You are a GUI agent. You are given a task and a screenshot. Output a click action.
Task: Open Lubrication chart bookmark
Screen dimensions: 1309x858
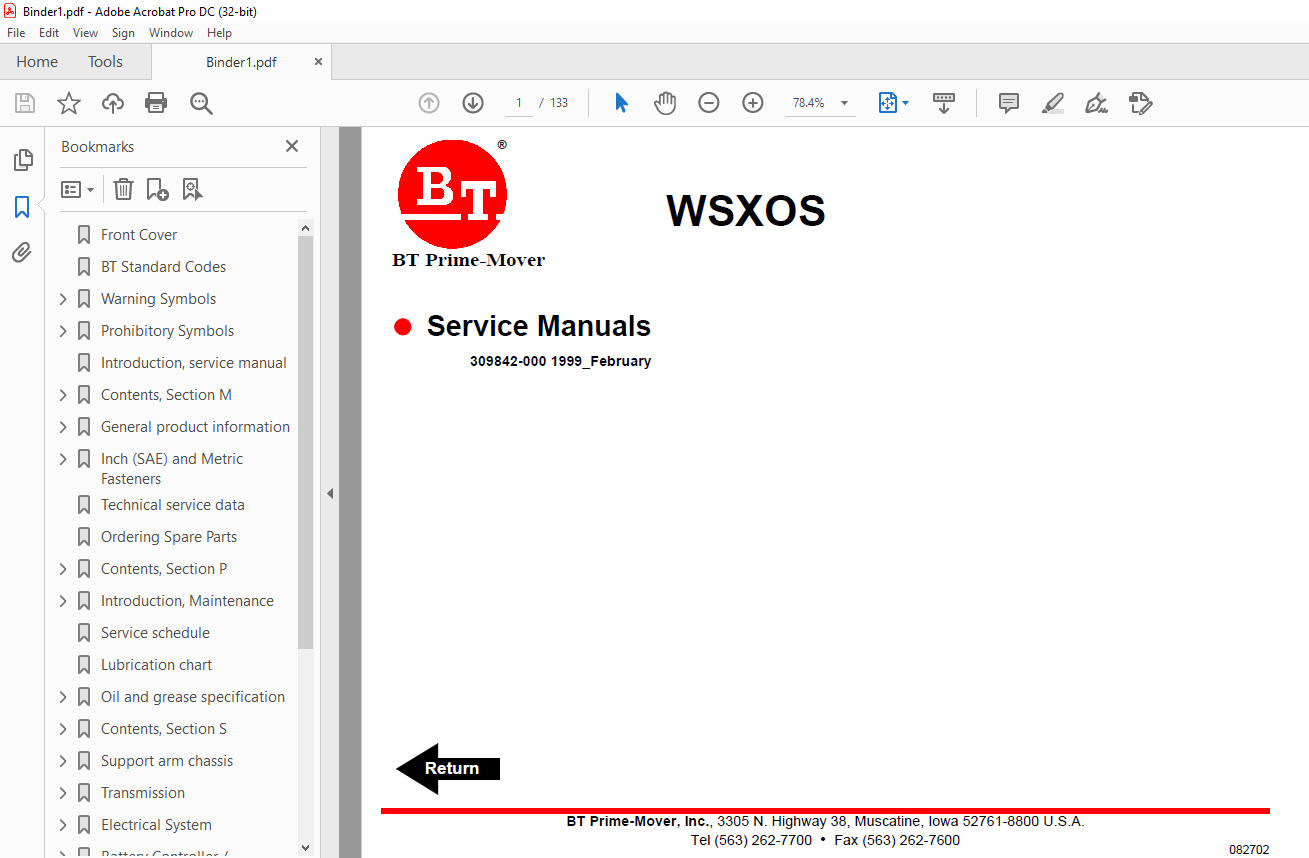coord(156,665)
